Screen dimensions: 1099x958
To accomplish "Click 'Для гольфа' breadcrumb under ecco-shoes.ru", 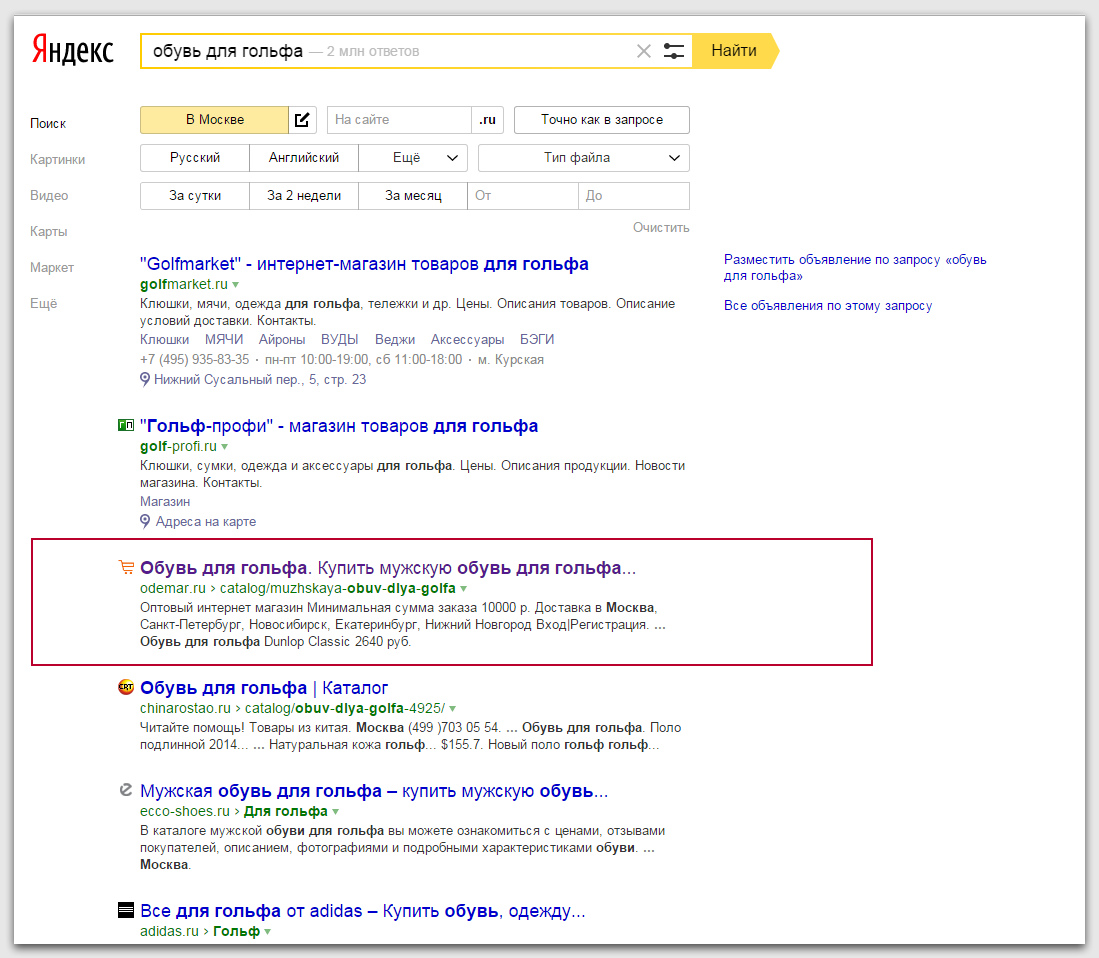I will [x=285, y=811].
